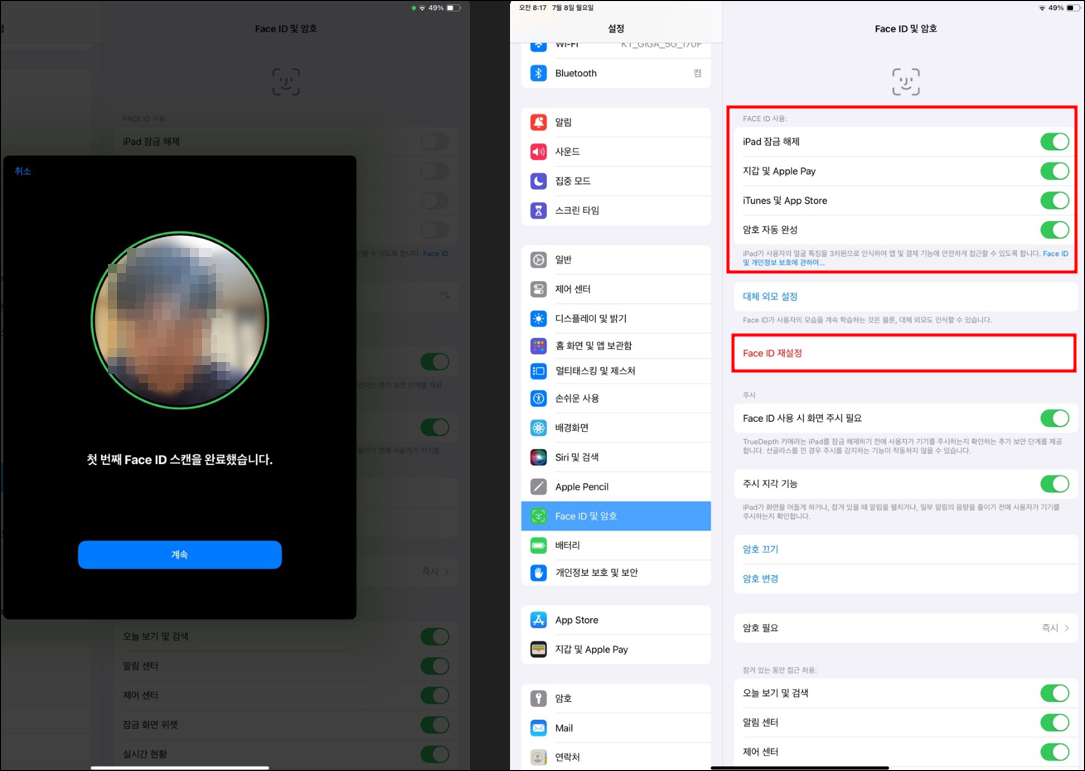
Task: Tap the circular face scan preview
Action: click(x=180, y=320)
